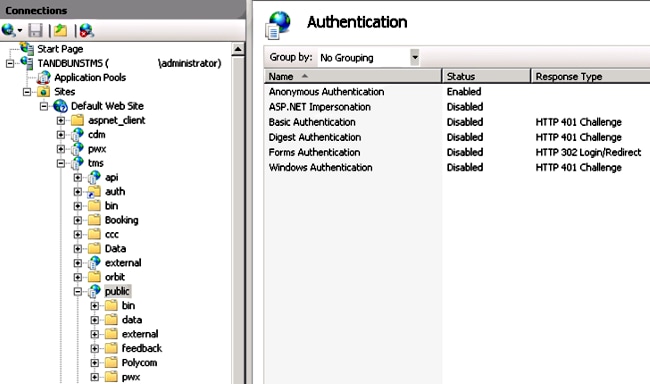650x384 pixels.
Task: Sort by the Name column header
Action: [353, 76]
